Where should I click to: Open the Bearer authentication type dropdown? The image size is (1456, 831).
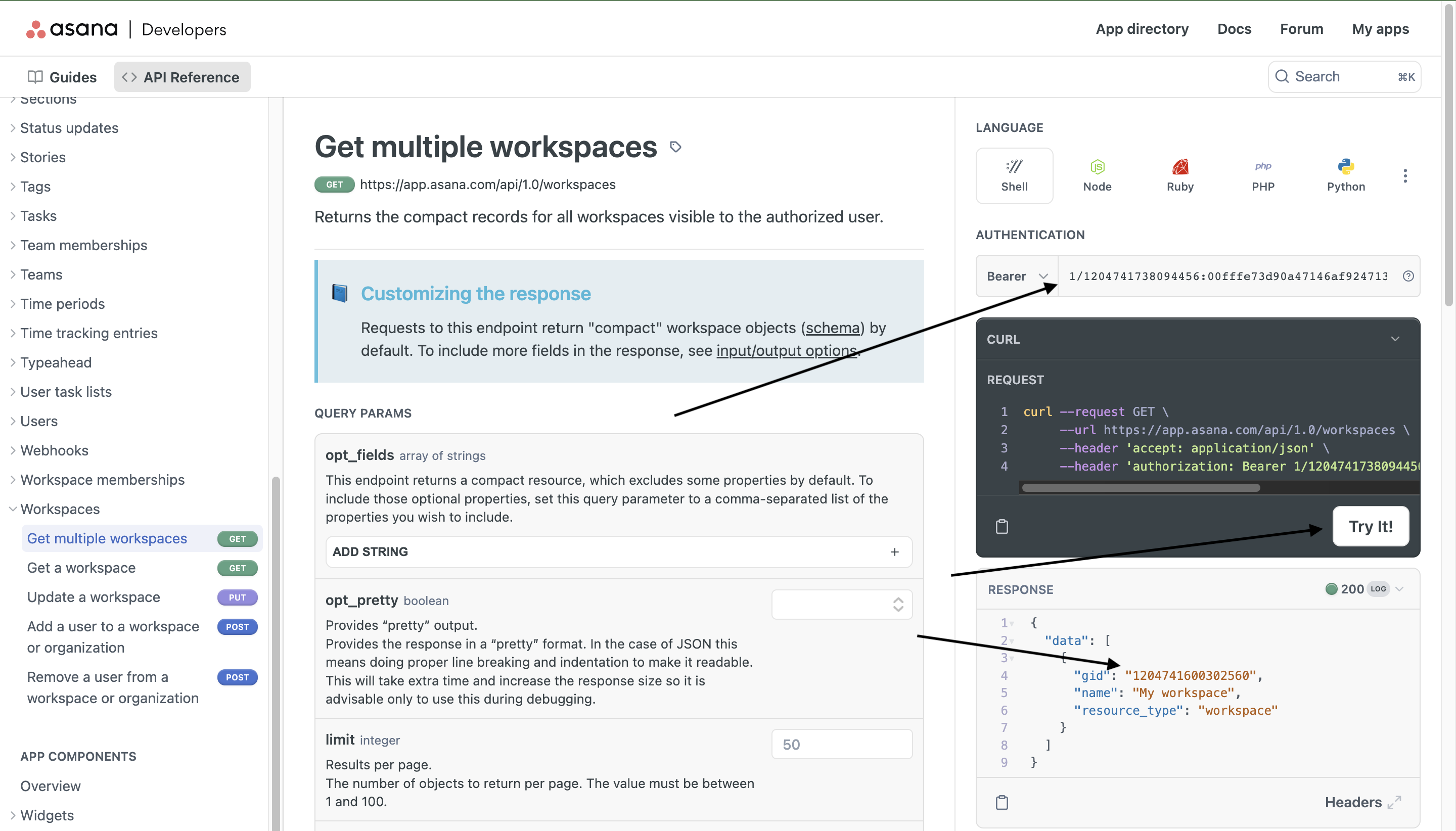click(1017, 276)
